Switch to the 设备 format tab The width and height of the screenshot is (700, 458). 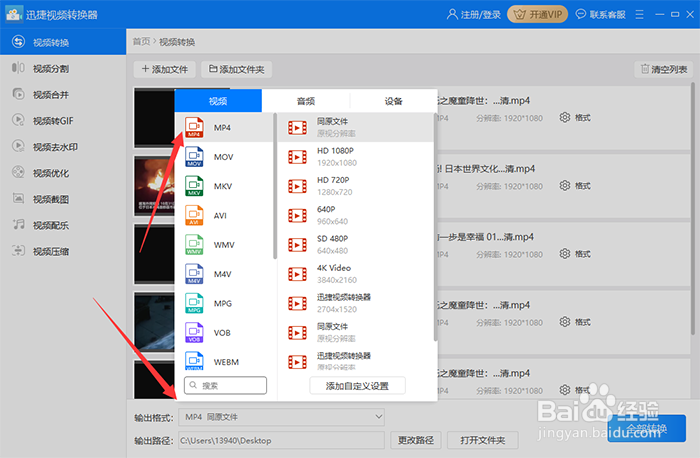click(x=393, y=101)
